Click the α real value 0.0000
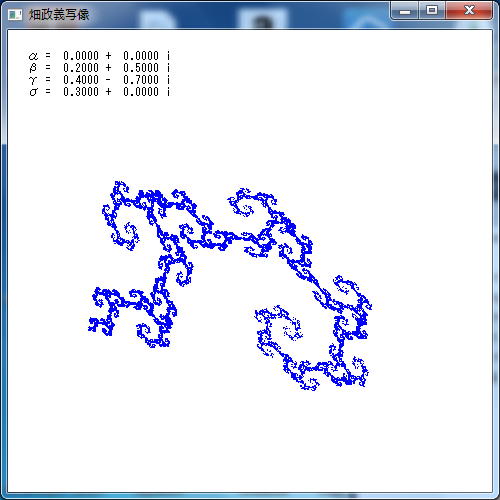 point(81,56)
